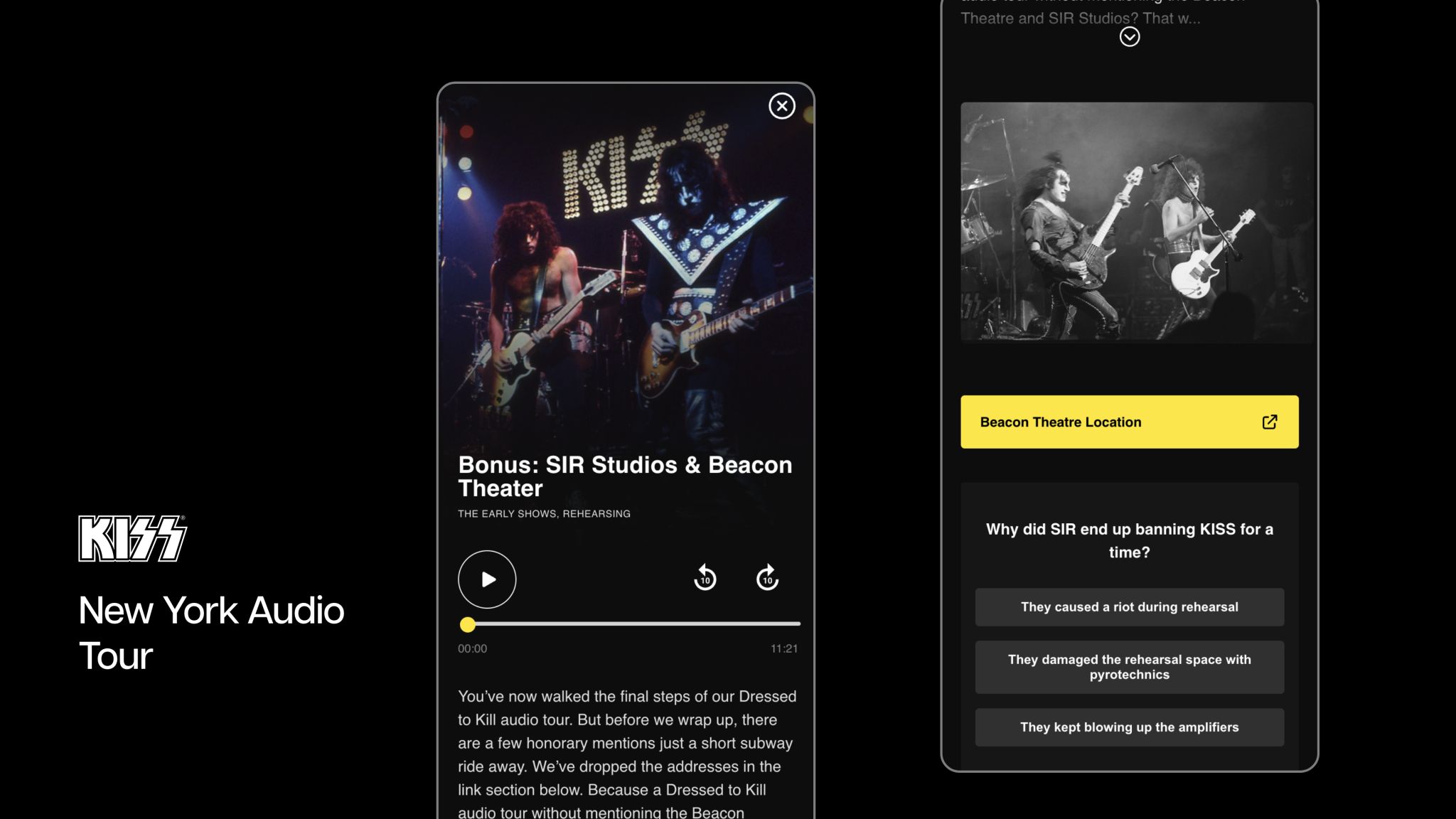Image resolution: width=1456 pixels, height=819 pixels.
Task: Select answer 'They caused a riot during rehearsal'
Action: [1129, 606]
